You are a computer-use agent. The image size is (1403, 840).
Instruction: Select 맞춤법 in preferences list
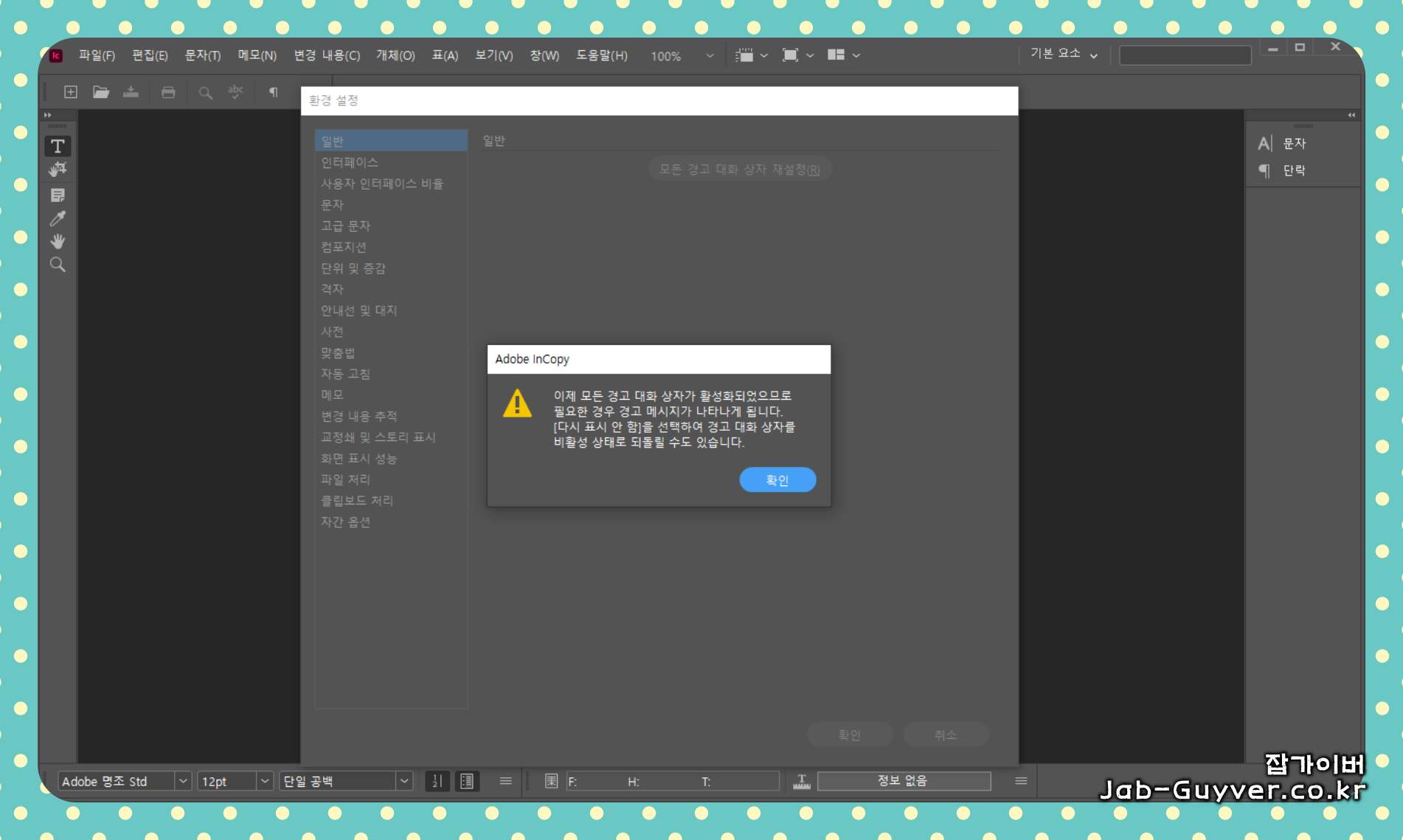tap(391, 353)
